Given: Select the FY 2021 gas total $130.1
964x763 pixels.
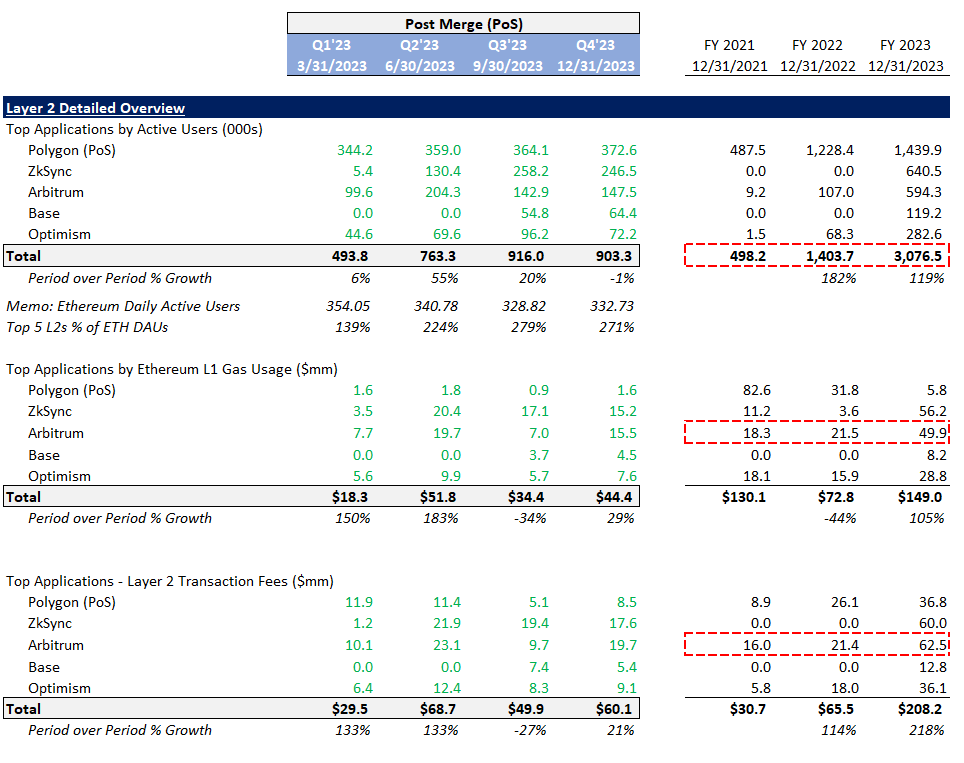Looking at the screenshot, I should click(x=744, y=497).
